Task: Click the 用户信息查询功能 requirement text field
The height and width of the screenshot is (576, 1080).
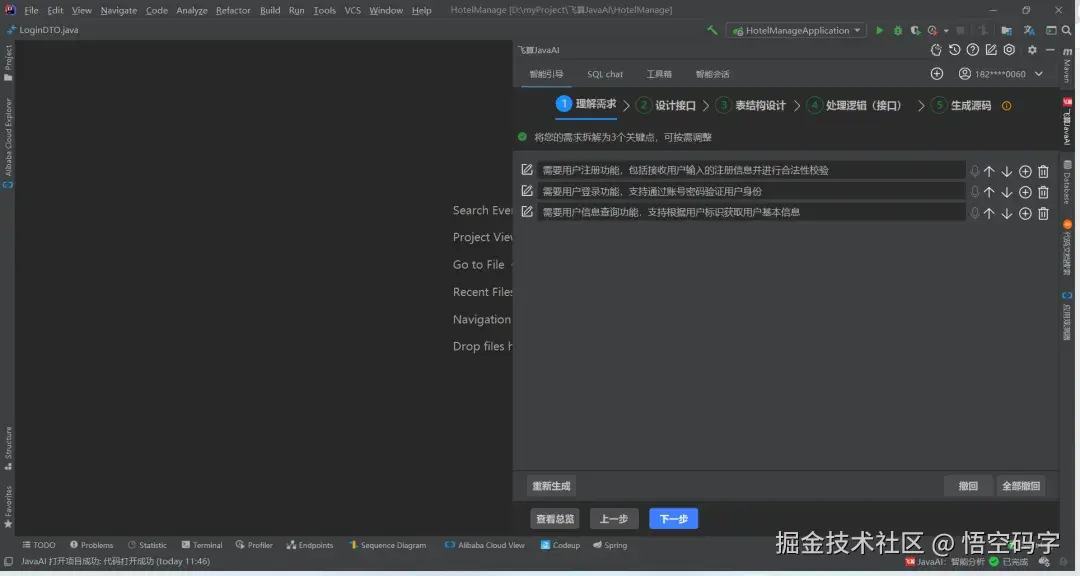Action: tap(751, 212)
